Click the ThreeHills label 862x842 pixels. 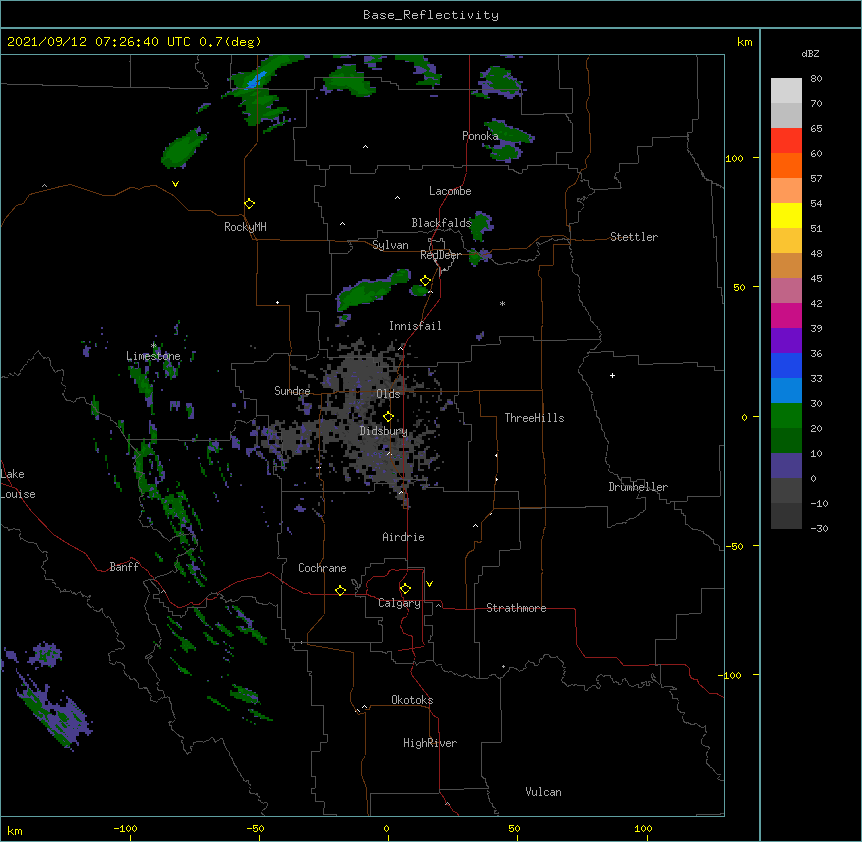click(534, 418)
